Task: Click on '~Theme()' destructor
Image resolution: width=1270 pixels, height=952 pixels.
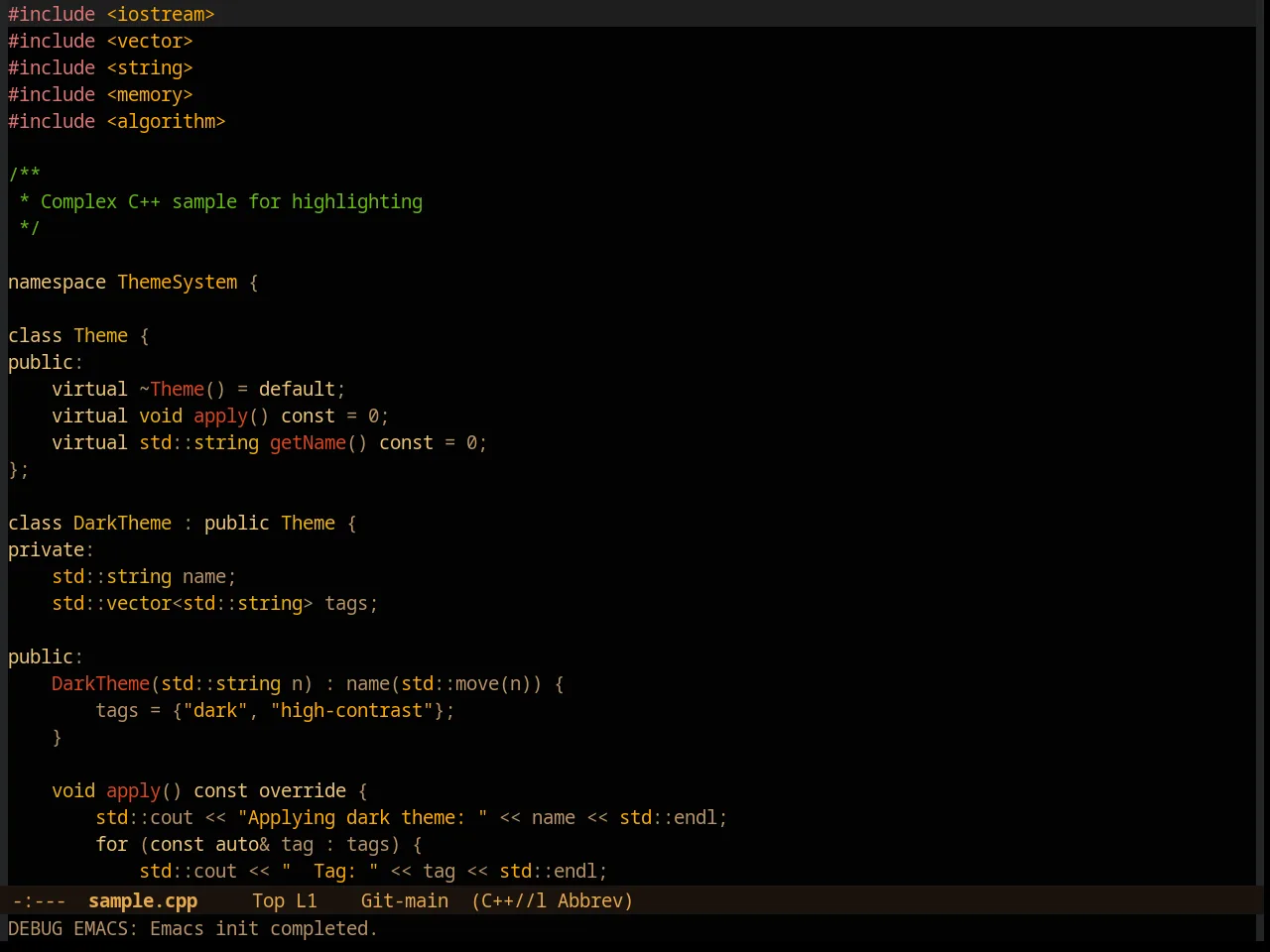Action: (x=183, y=389)
